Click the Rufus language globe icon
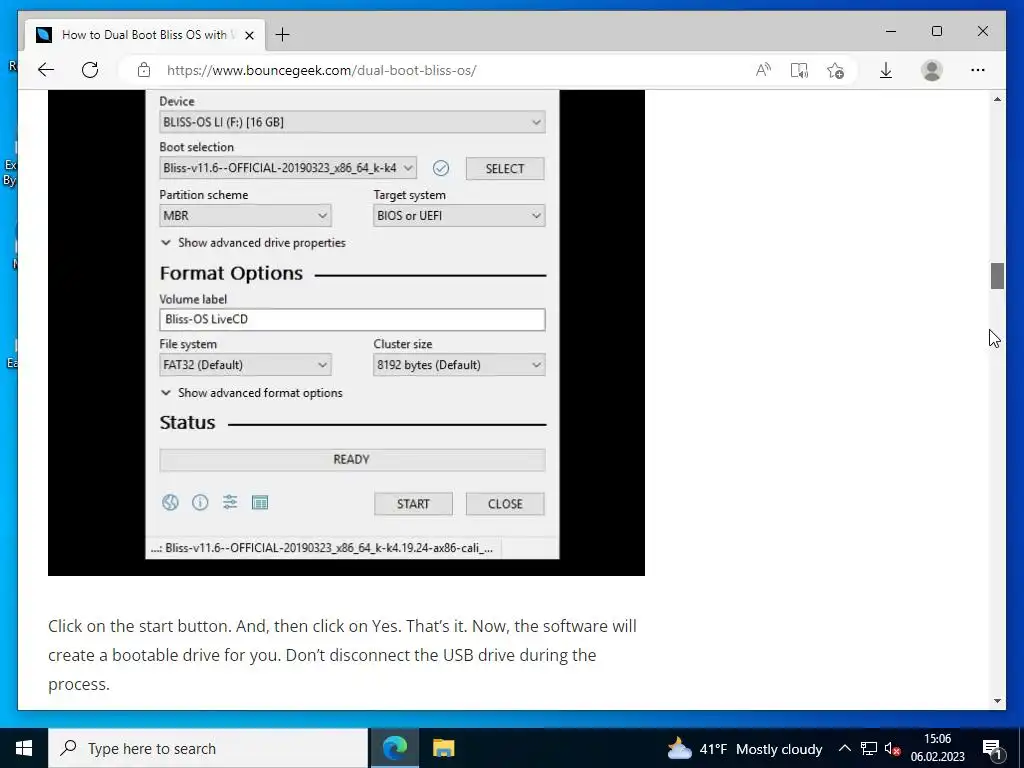The height and width of the screenshot is (768, 1024). [170, 502]
